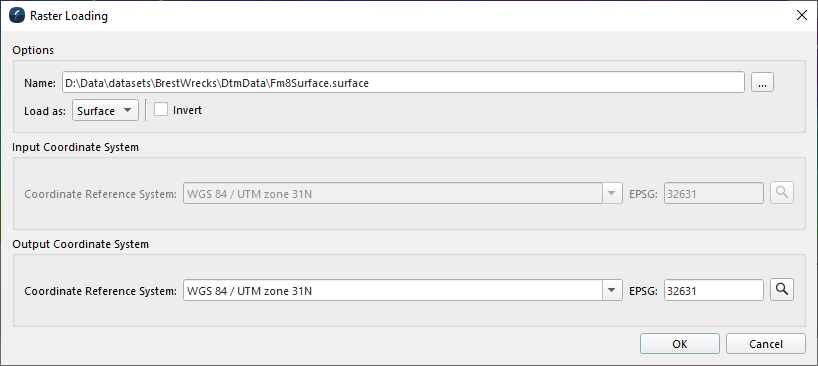Click into the Name file path field
The width and height of the screenshot is (818, 366).
coord(403,82)
